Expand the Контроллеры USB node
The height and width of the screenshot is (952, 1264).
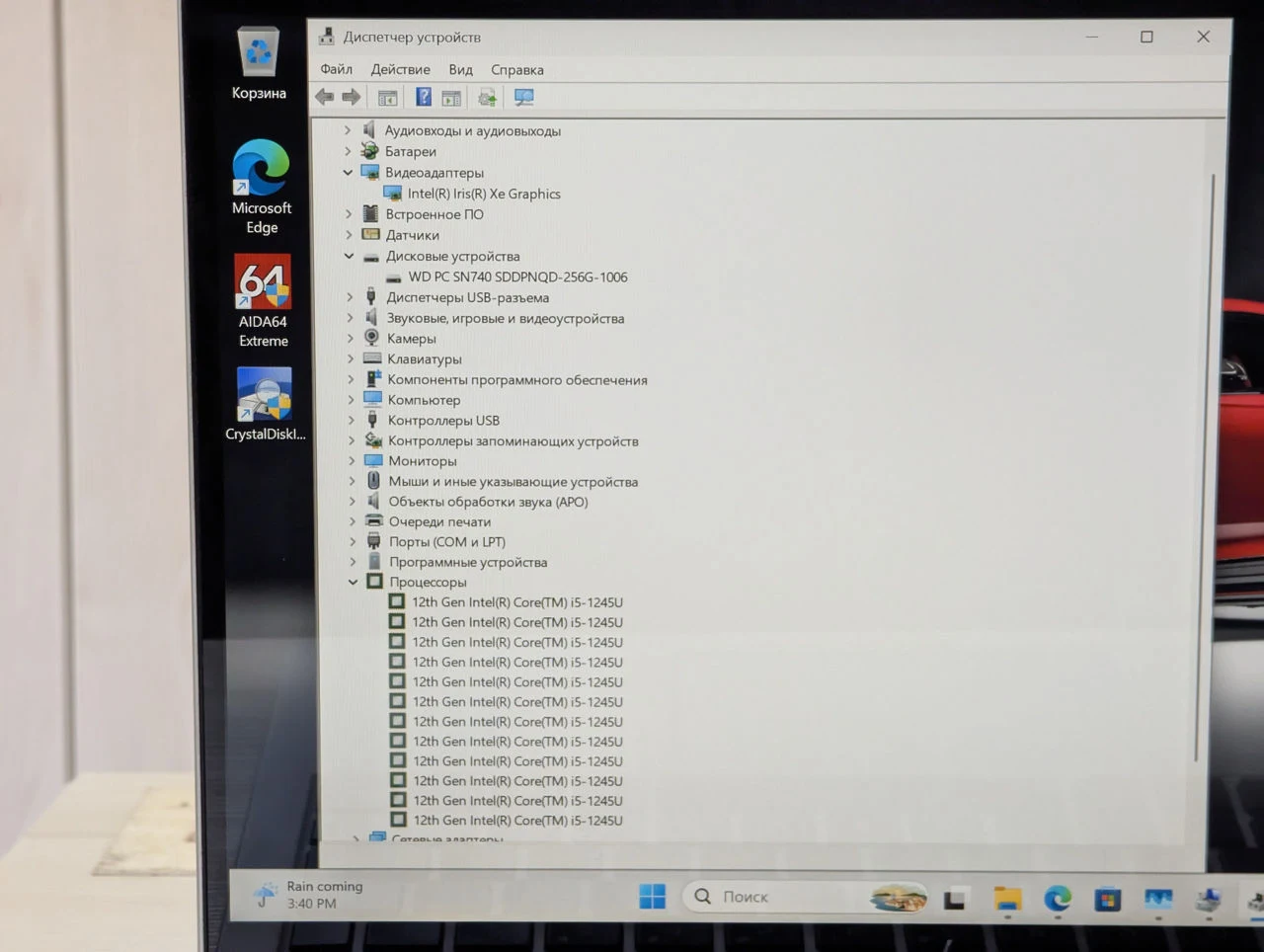click(351, 421)
